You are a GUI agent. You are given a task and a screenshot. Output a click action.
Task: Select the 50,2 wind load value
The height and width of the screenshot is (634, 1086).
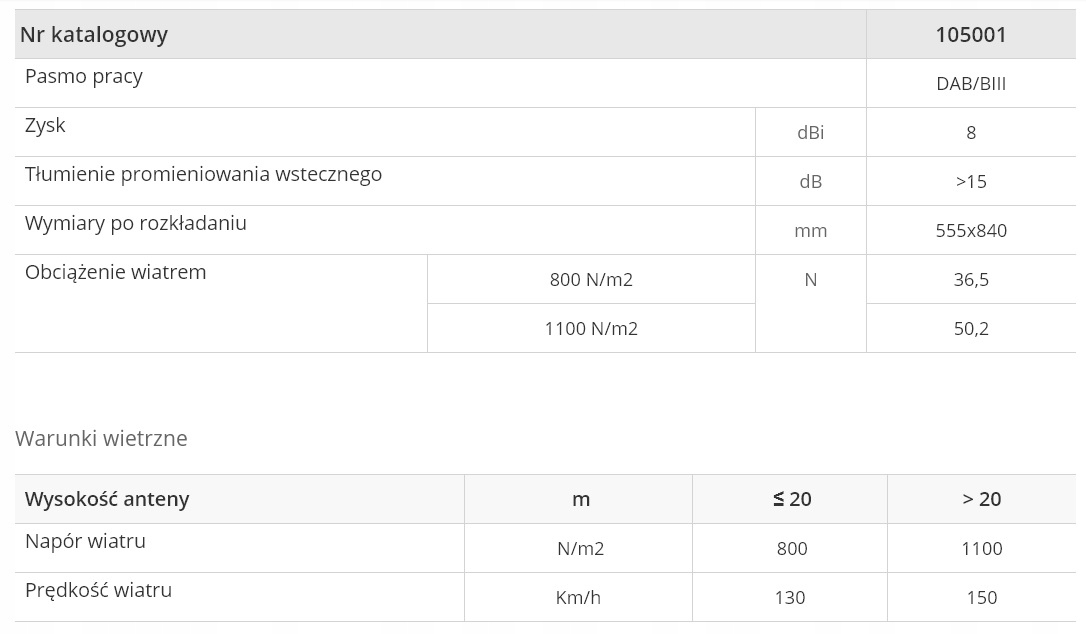[x=970, y=329]
